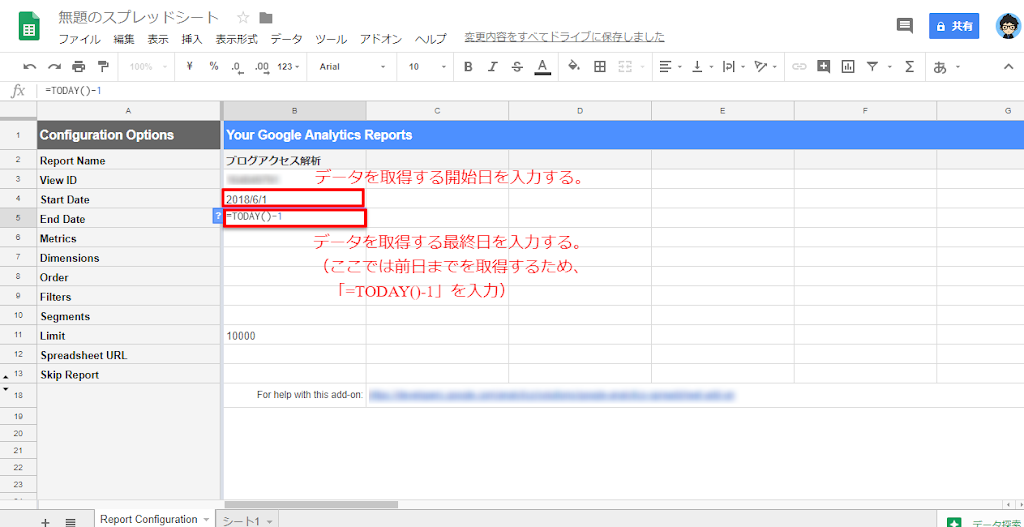Viewport: 1024px width, 527px height.
Task: Increase decimal places
Action: pos(261,67)
